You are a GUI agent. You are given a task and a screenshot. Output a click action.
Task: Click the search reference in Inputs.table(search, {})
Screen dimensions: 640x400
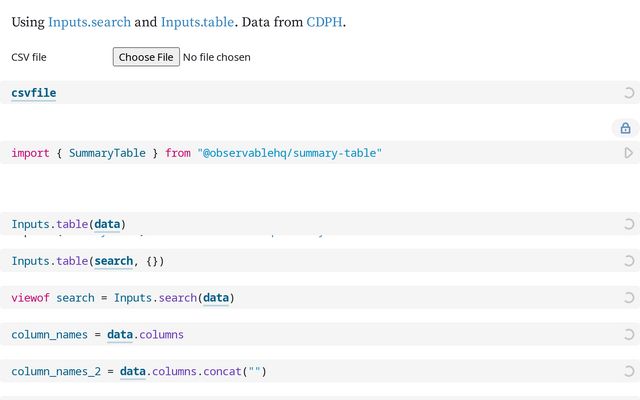coord(113,261)
